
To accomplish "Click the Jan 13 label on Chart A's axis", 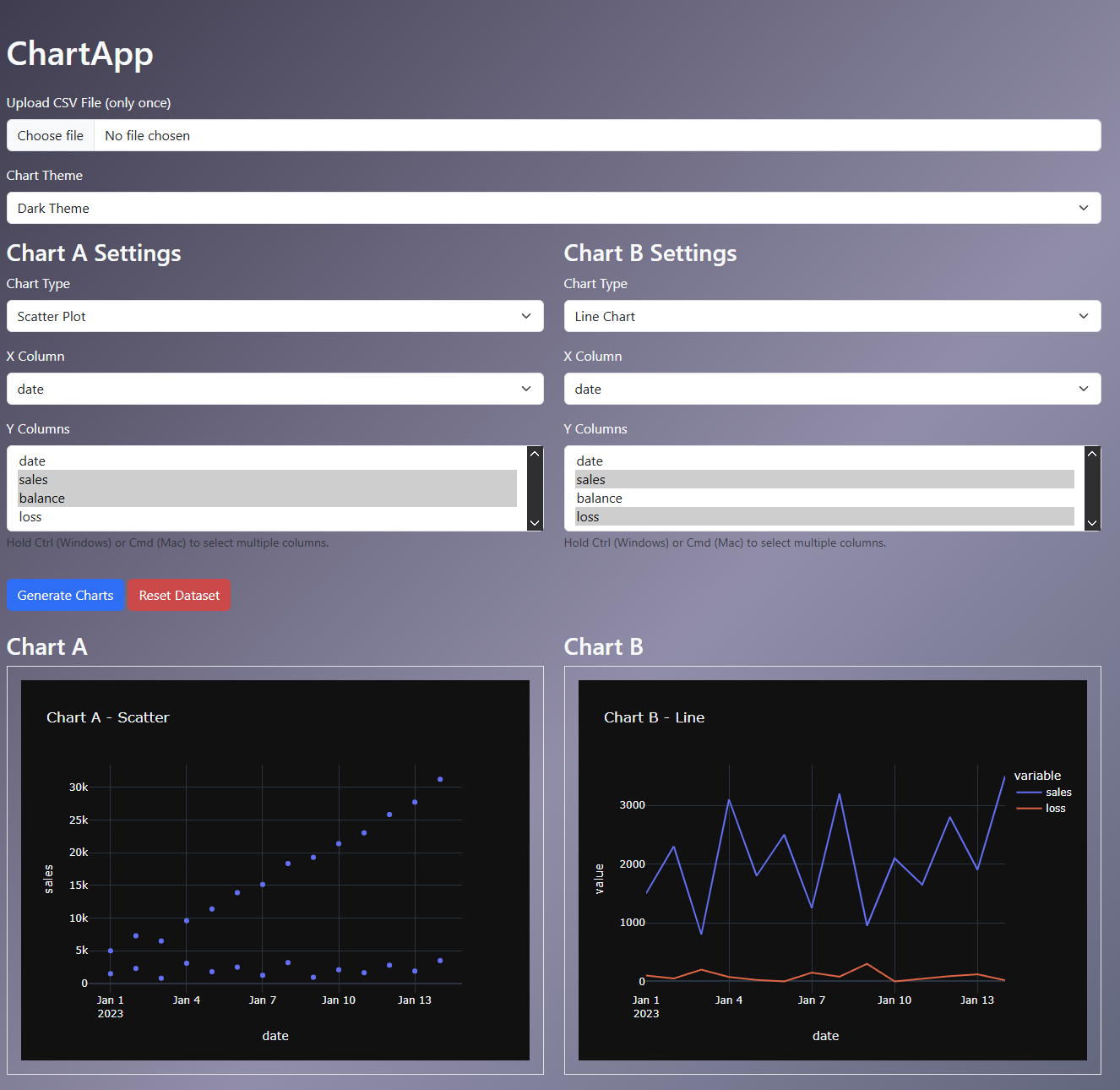I will point(415,1000).
